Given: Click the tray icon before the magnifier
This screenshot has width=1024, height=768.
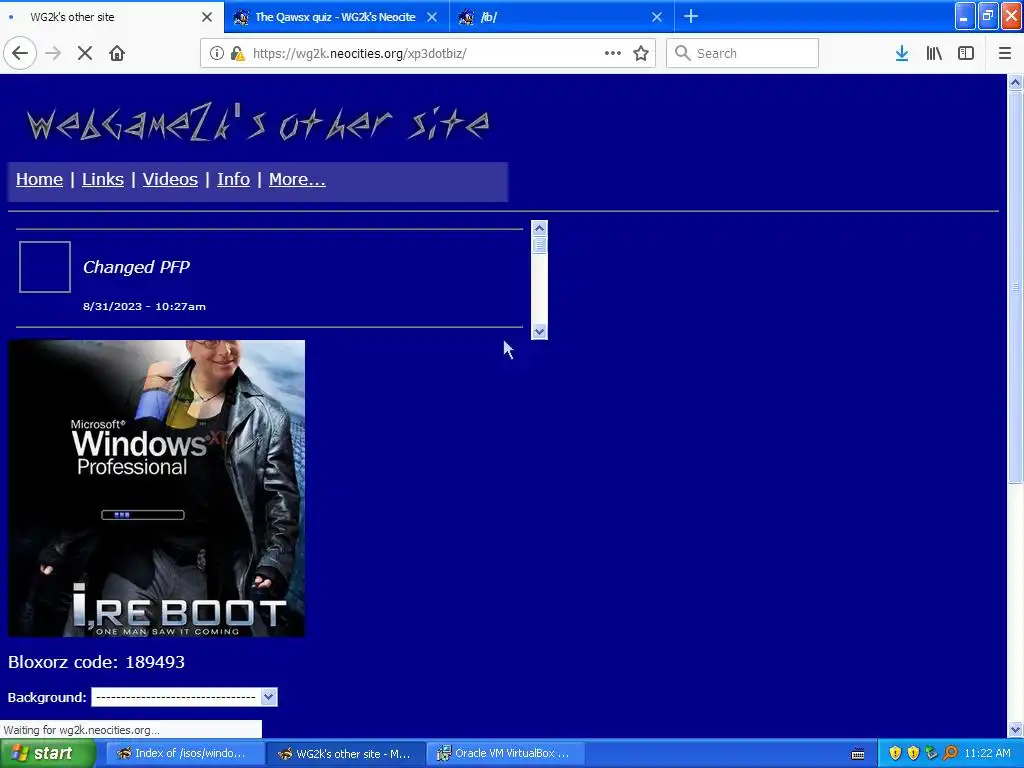Looking at the screenshot, I should click(931, 754).
